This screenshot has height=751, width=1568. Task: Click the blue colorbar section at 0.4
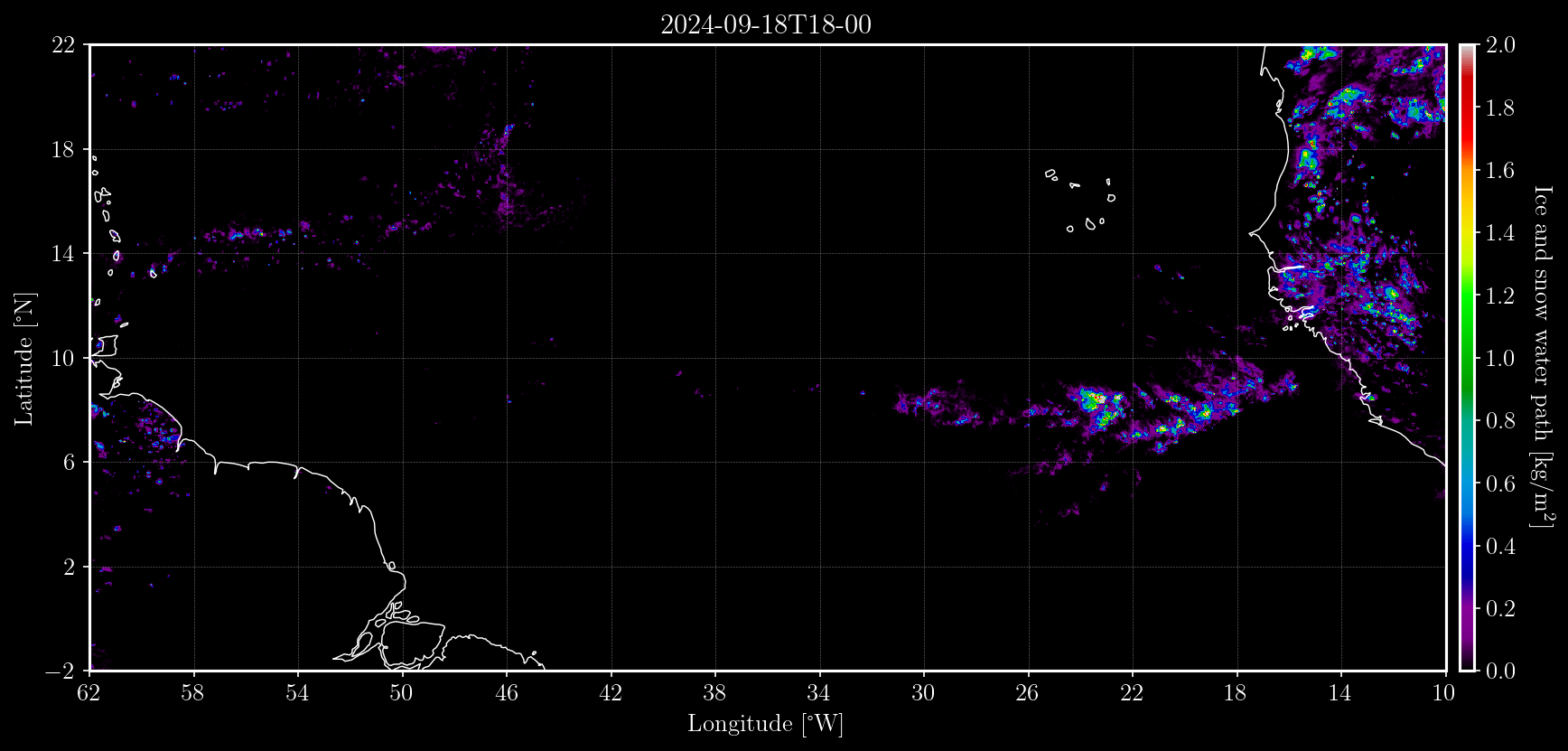pyautogui.click(x=1468, y=546)
